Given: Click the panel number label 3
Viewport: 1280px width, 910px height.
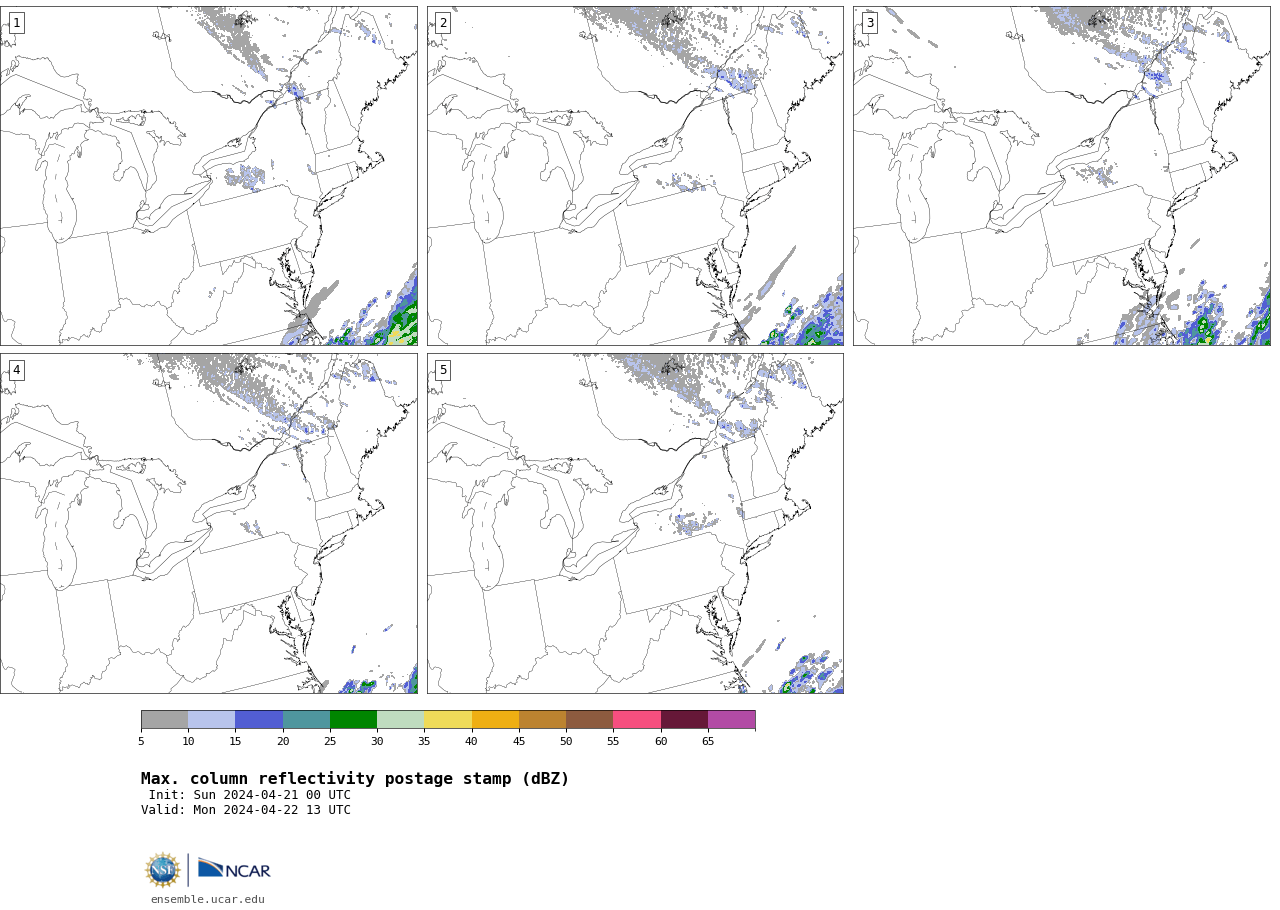Looking at the screenshot, I should pos(870,23).
